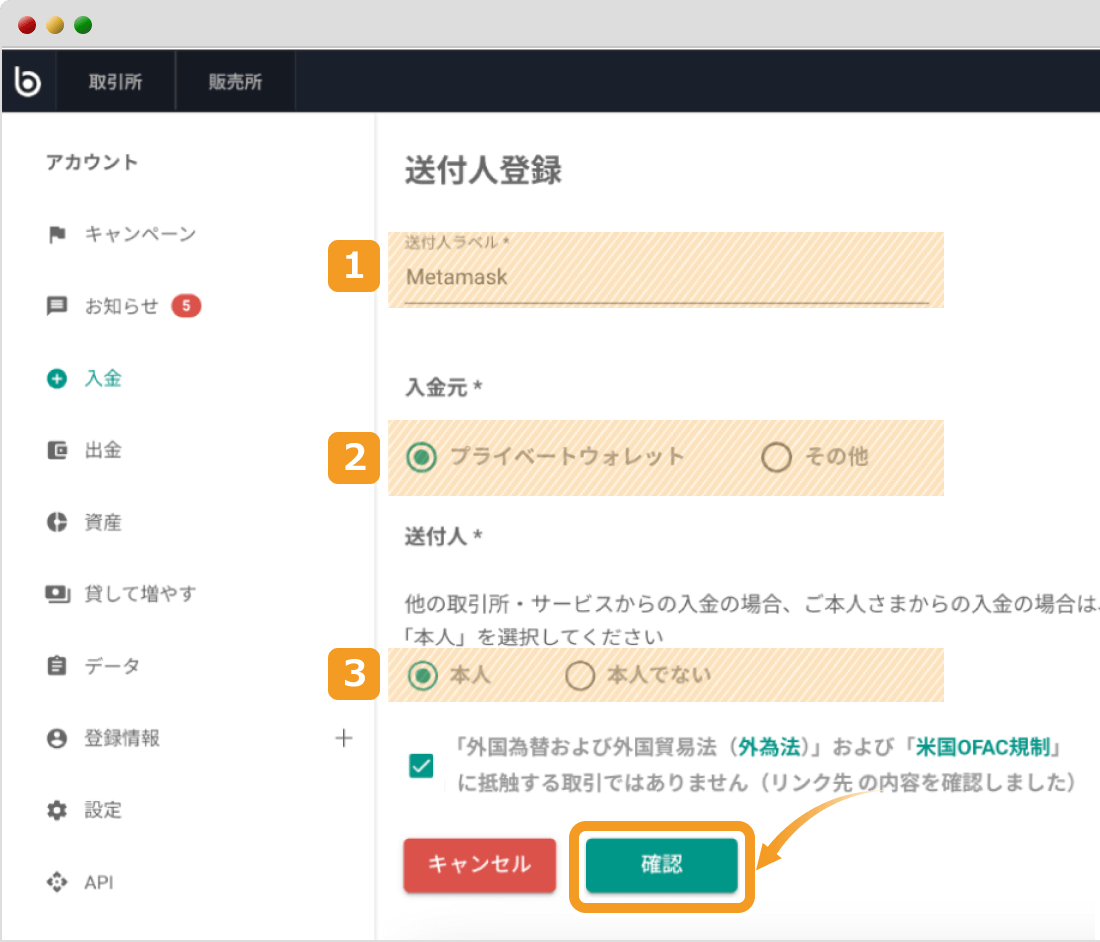This screenshot has width=1100, height=942.
Task: Click the 出金 wallet icon
Action: [x=57, y=450]
